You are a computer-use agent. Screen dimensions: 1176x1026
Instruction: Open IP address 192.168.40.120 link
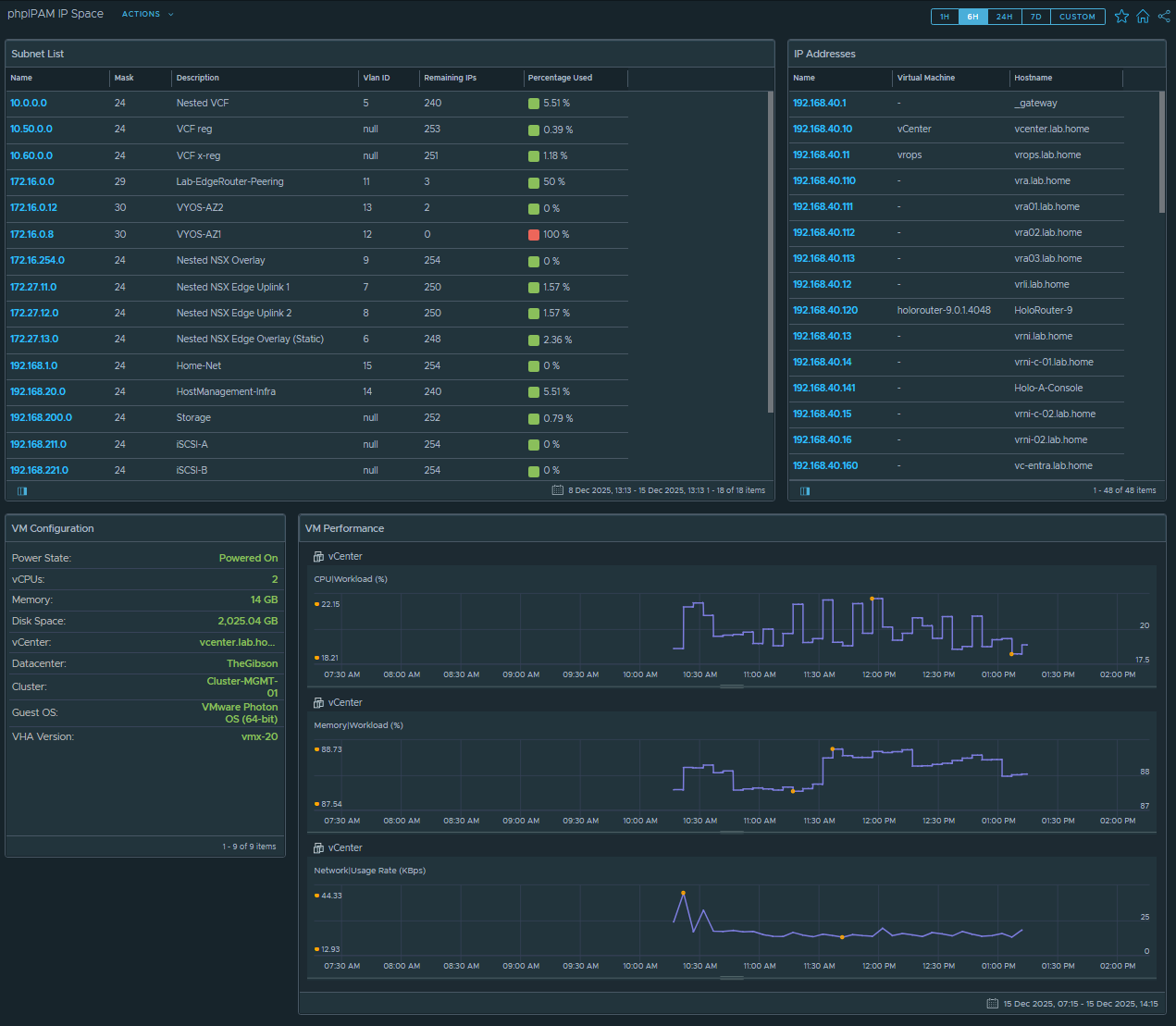[824, 310]
